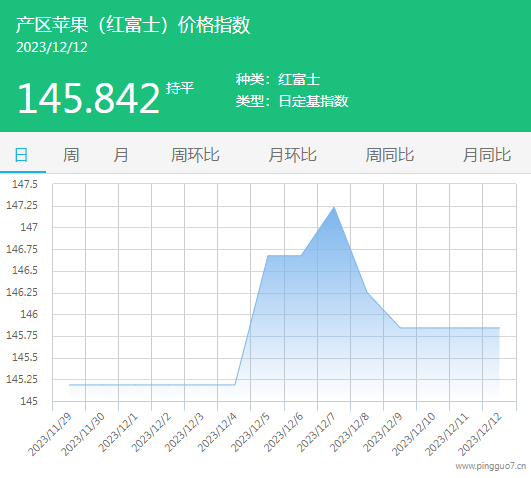
Task: Click the data point for 2023/11/29
Action: [x=69, y=385]
